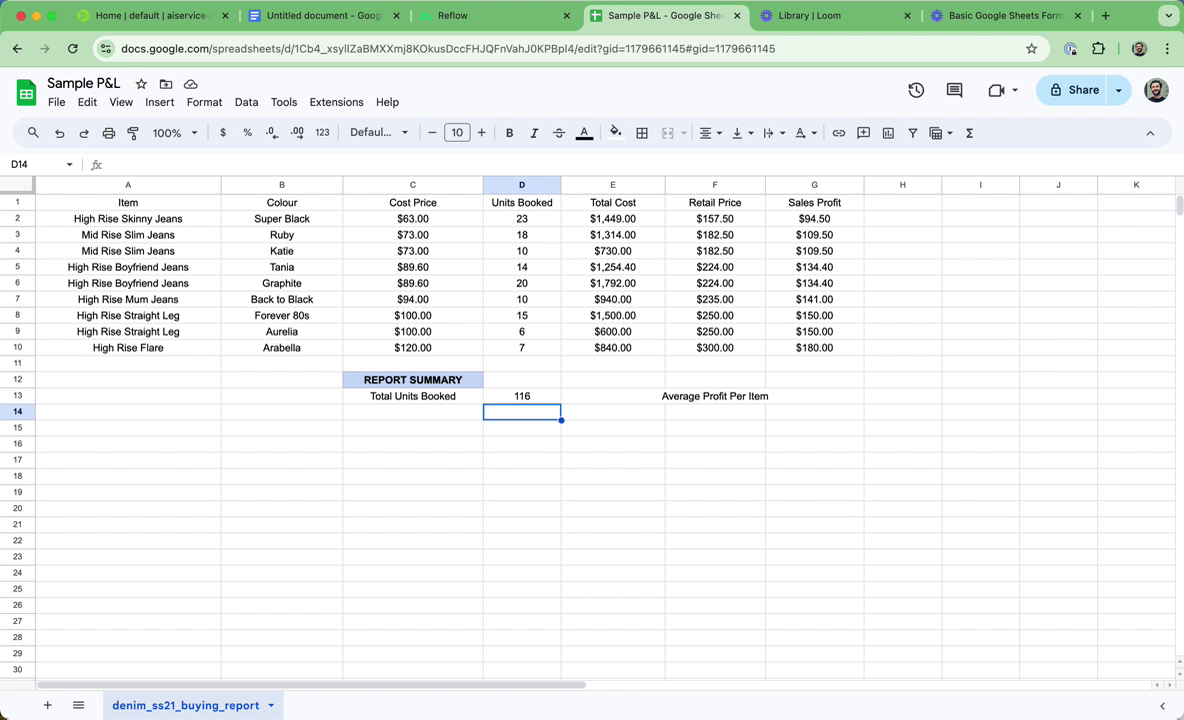Select the Paint format tool
1184x720 pixels.
[135, 132]
